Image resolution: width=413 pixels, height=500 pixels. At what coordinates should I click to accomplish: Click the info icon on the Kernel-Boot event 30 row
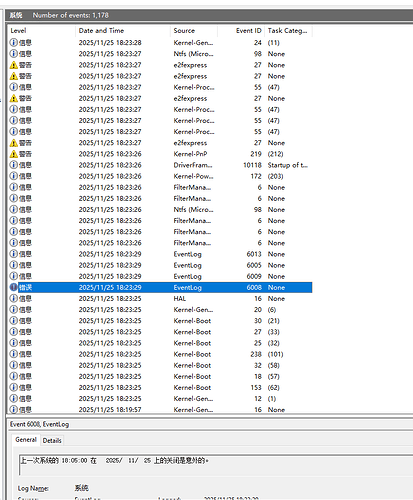point(13,321)
